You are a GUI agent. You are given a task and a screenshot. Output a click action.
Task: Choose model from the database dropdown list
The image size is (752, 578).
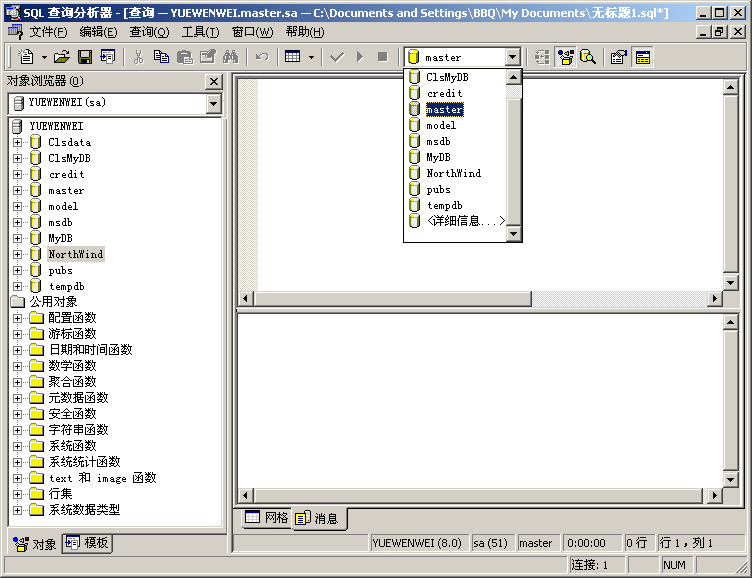(441, 126)
